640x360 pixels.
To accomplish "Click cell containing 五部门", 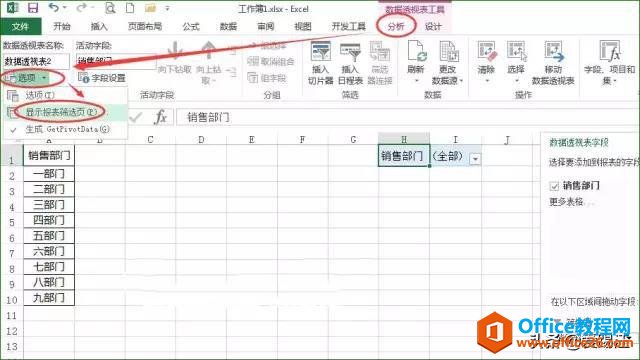I will [x=49, y=236].
